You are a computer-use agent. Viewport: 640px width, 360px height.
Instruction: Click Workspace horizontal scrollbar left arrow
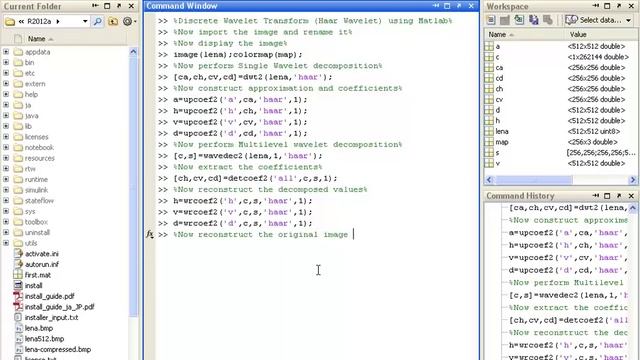click(x=489, y=180)
